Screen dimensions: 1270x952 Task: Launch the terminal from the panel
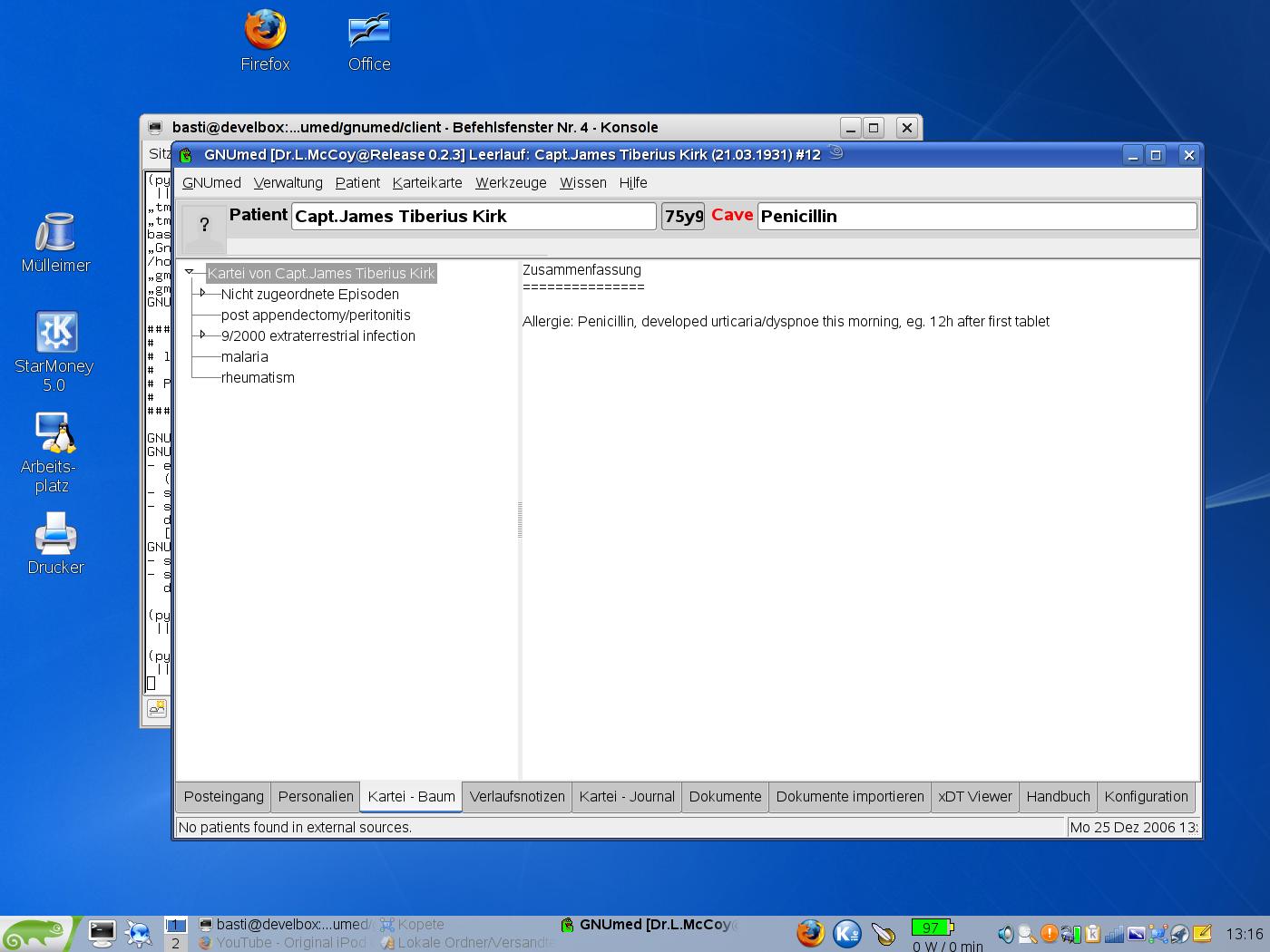[x=102, y=933]
